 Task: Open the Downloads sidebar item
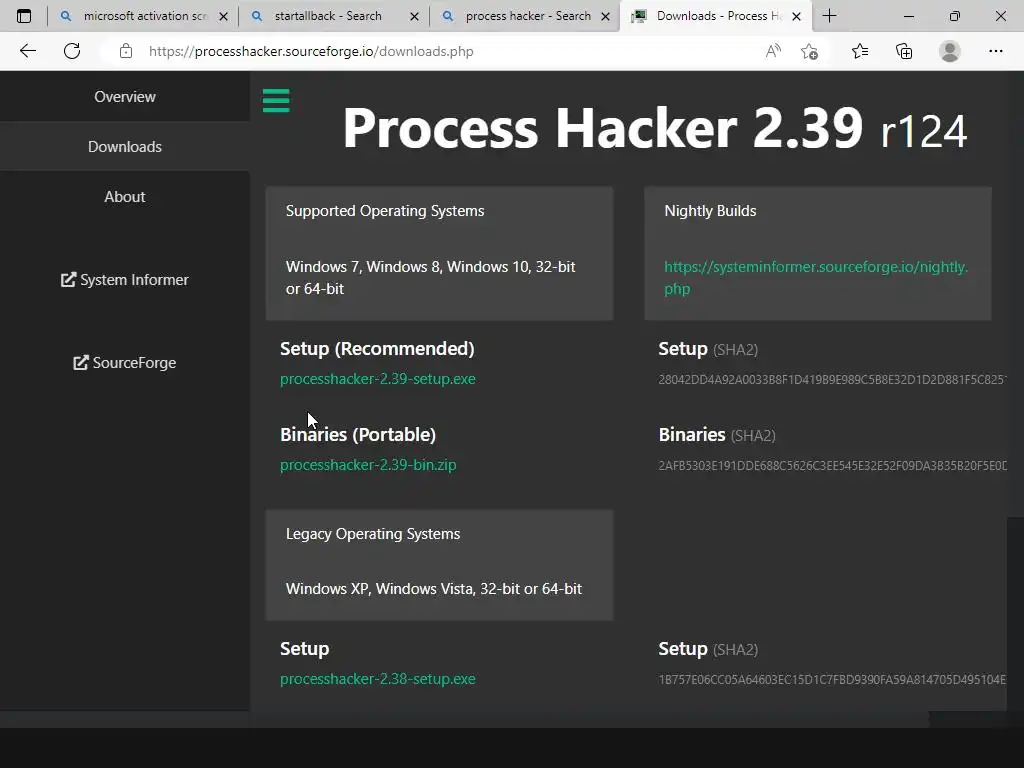click(x=125, y=146)
